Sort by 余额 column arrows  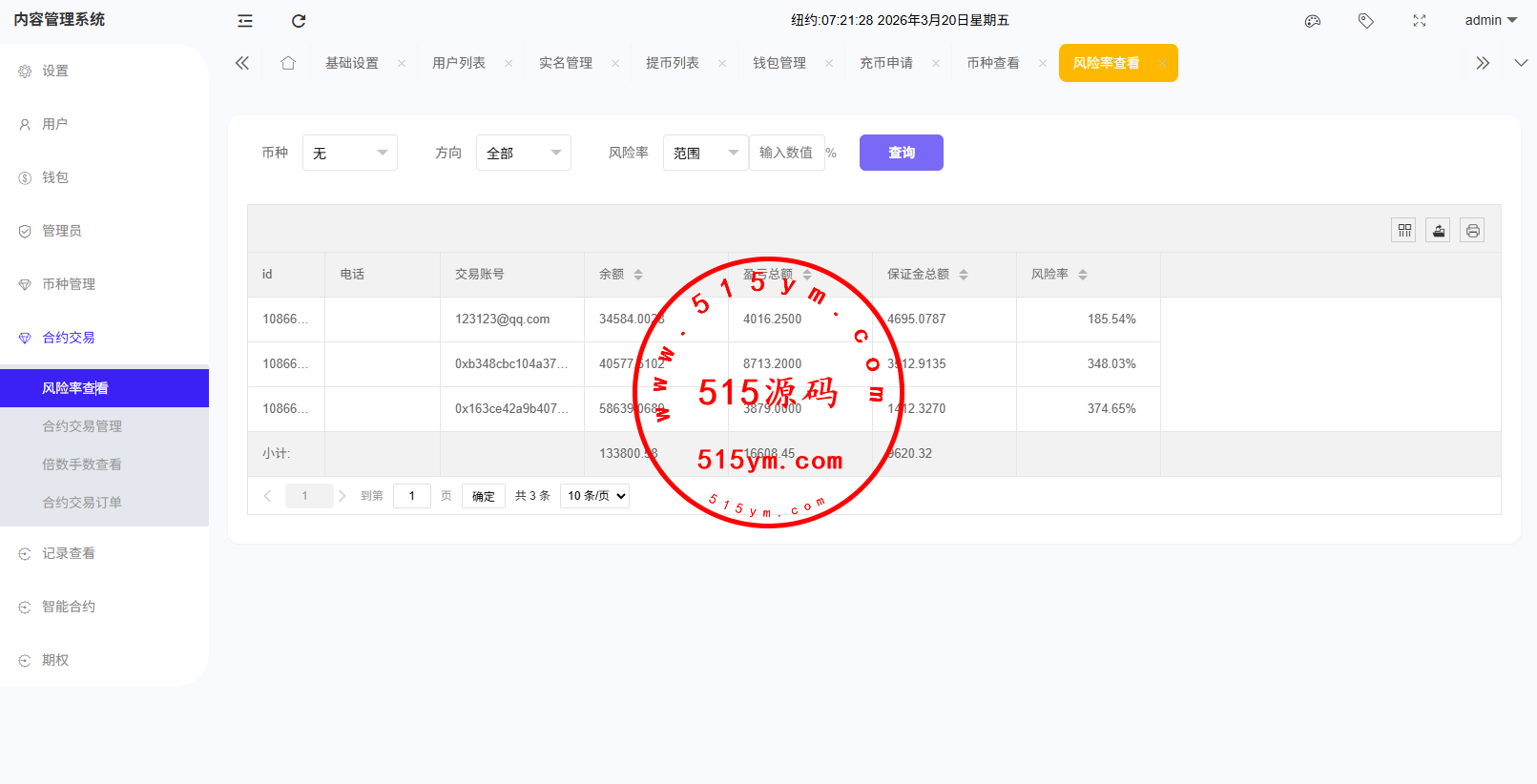point(638,275)
